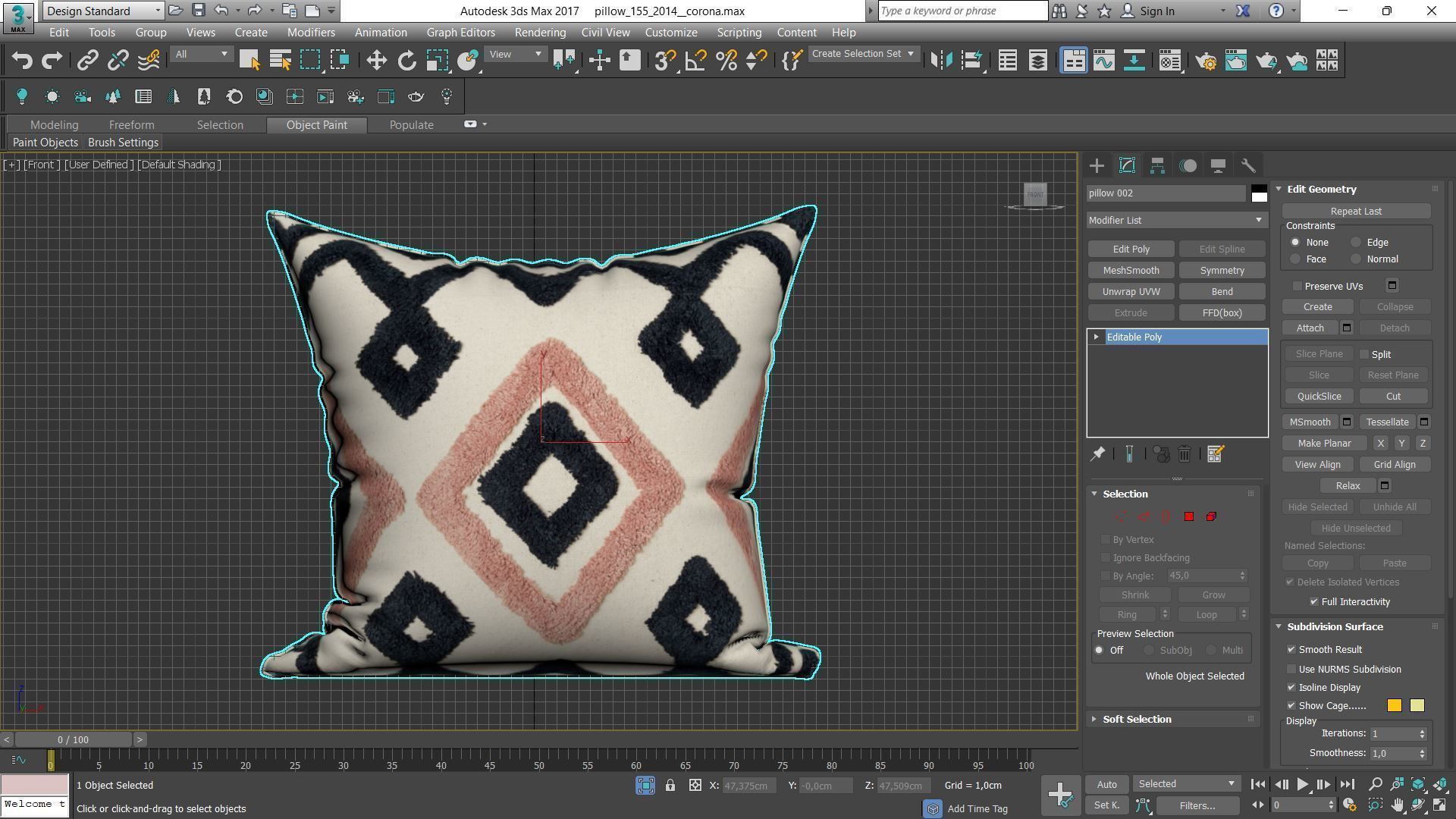Open the Modifiers menu
The image size is (1456, 819).
[x=311, y=33]
